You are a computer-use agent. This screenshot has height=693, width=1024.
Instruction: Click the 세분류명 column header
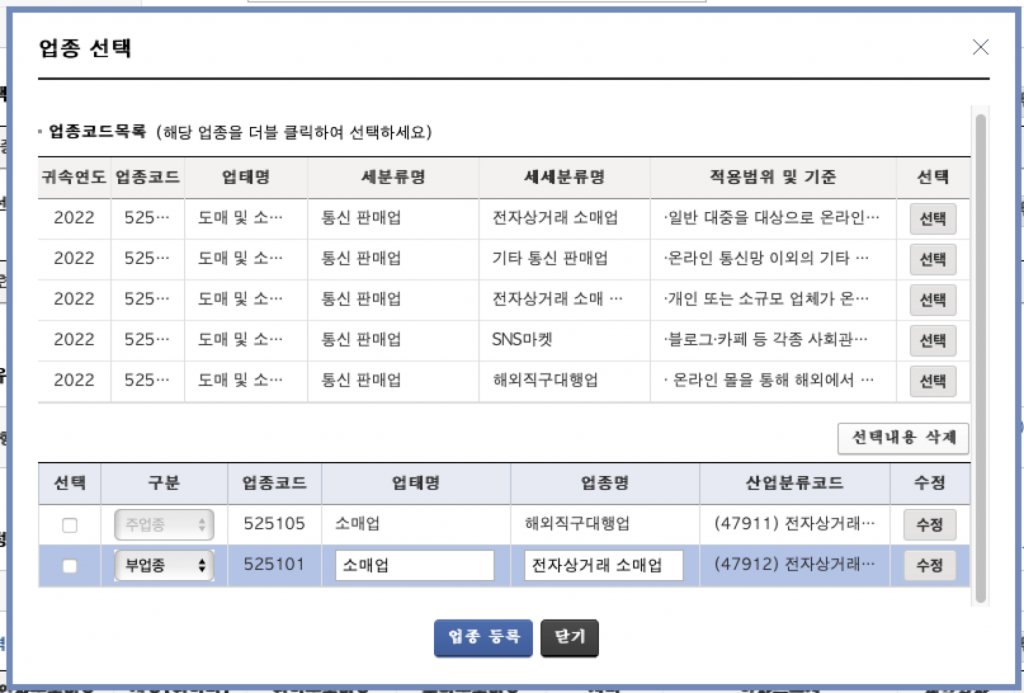(393, 177)
